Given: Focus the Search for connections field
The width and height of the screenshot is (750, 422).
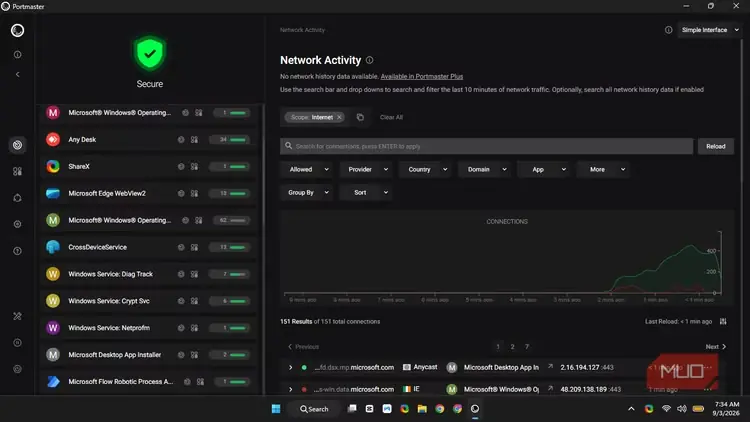Looking at the screenshot, I should click(x=486, y=146).
